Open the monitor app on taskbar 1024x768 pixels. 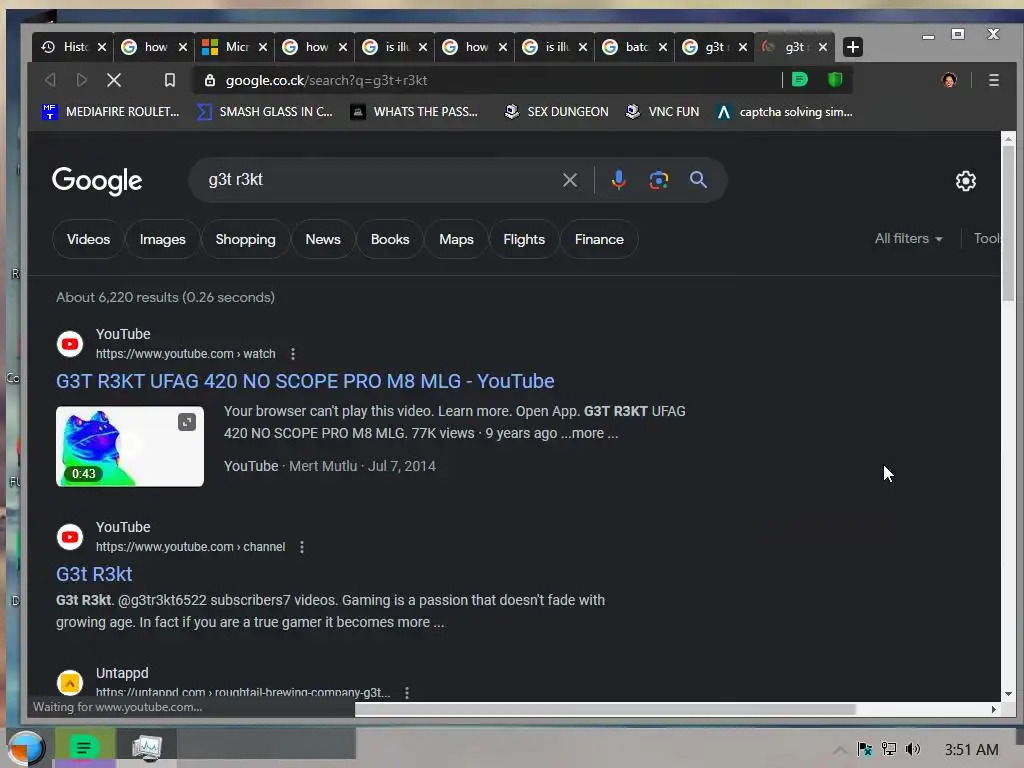(x=146, y=747)
